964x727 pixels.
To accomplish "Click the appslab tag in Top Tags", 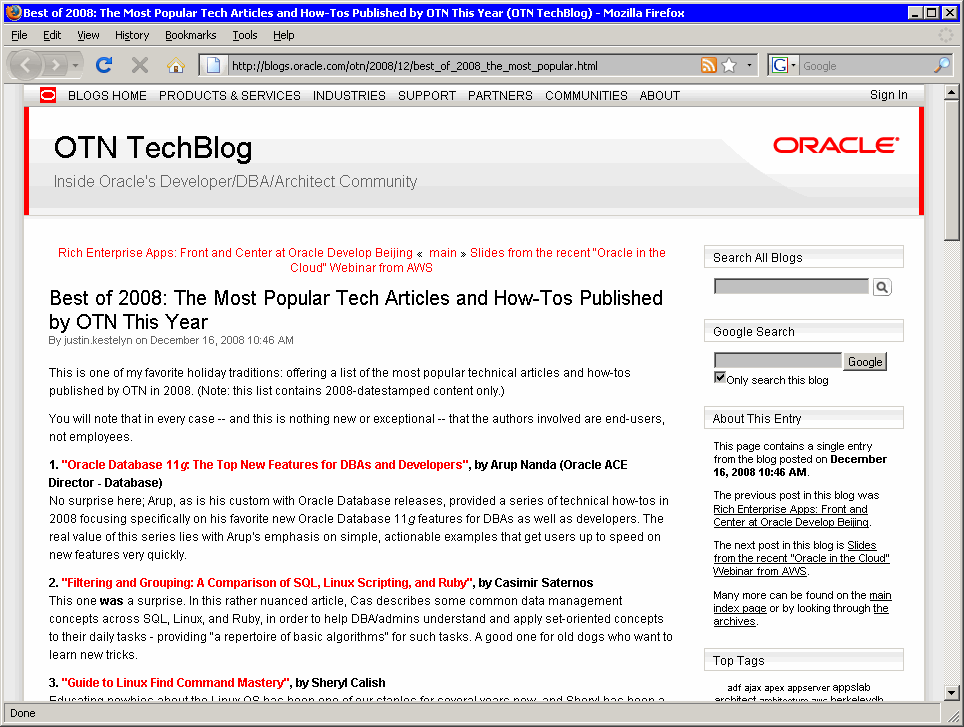I will [x=851, y=688].
